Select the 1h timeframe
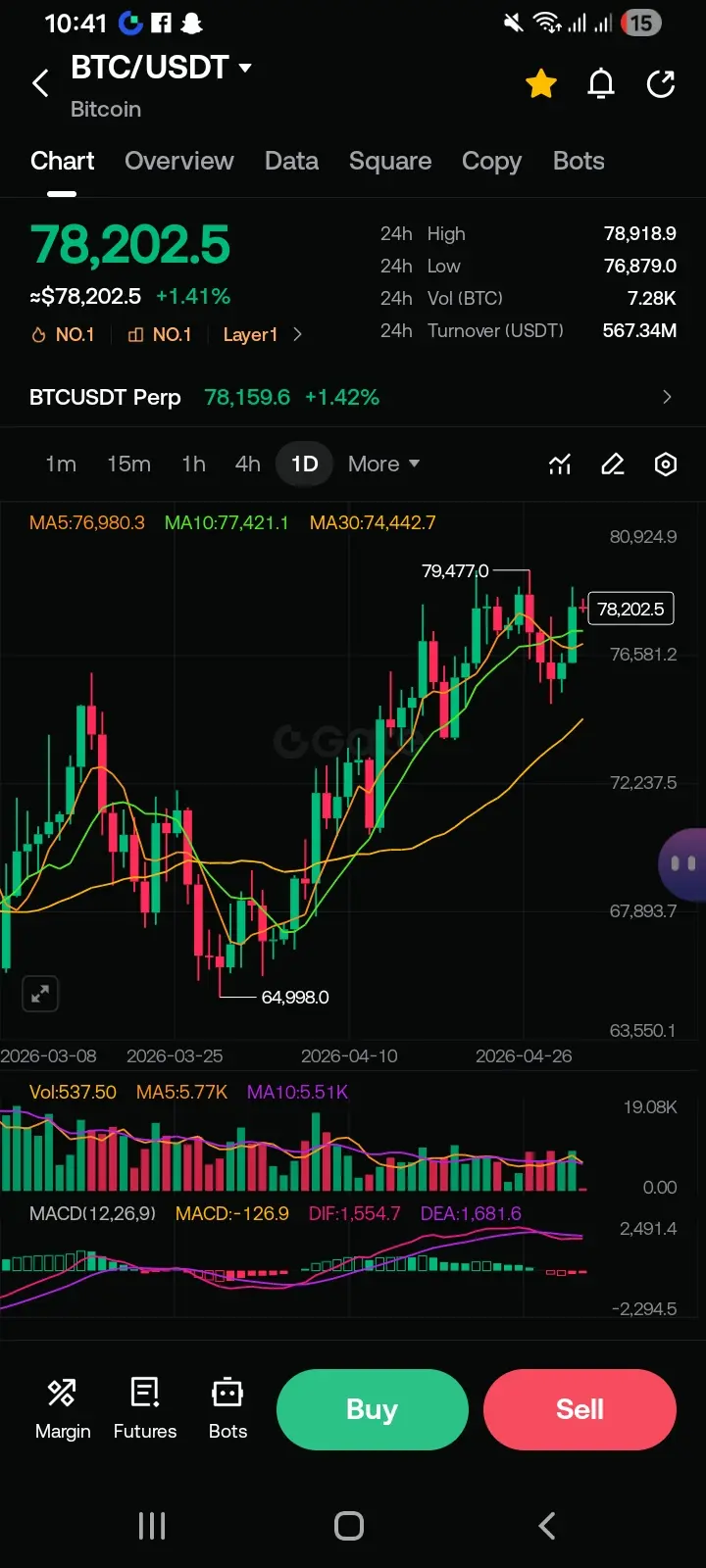This screenshot has width=706, height=1568. [x=193, y=464]
